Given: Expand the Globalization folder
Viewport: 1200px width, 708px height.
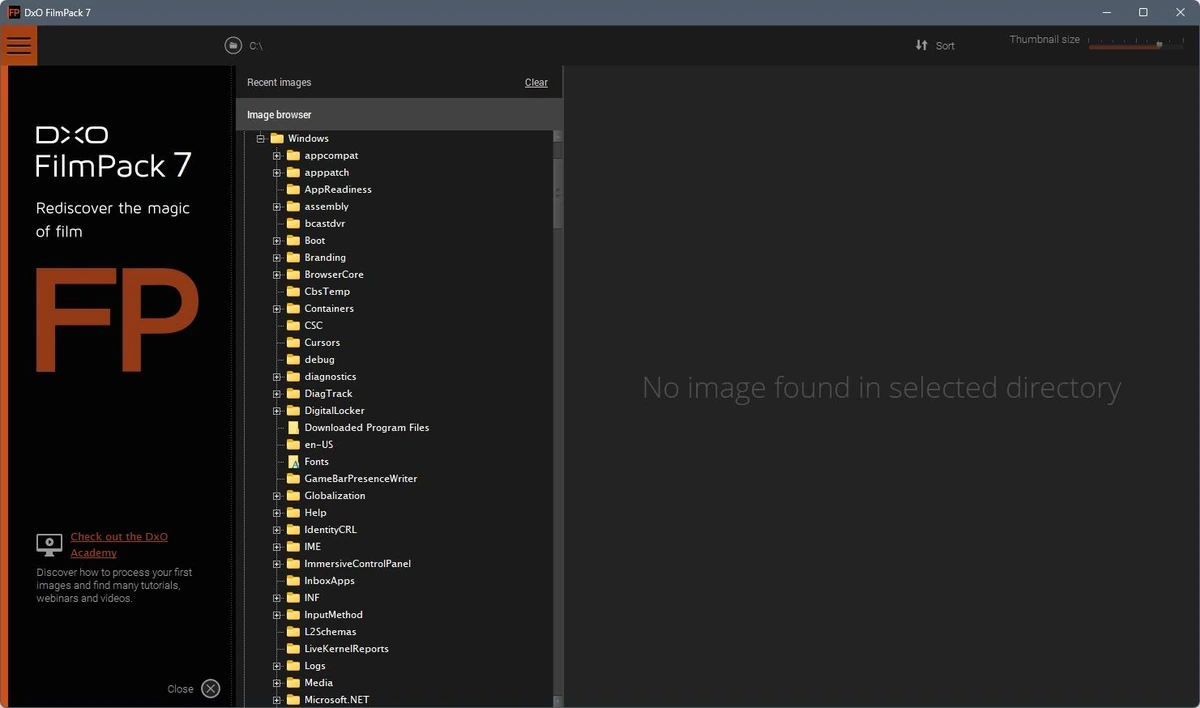Looking at the screenshot, I should (277, 496).
